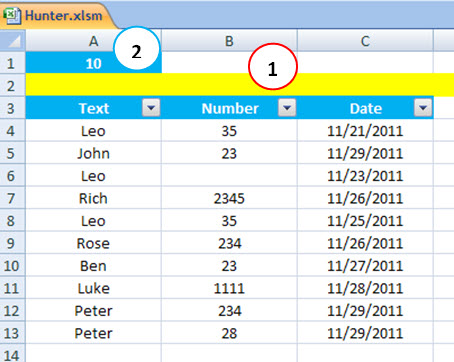Select row 2 header
Screen dimensions: 454x362
point(12,86)
